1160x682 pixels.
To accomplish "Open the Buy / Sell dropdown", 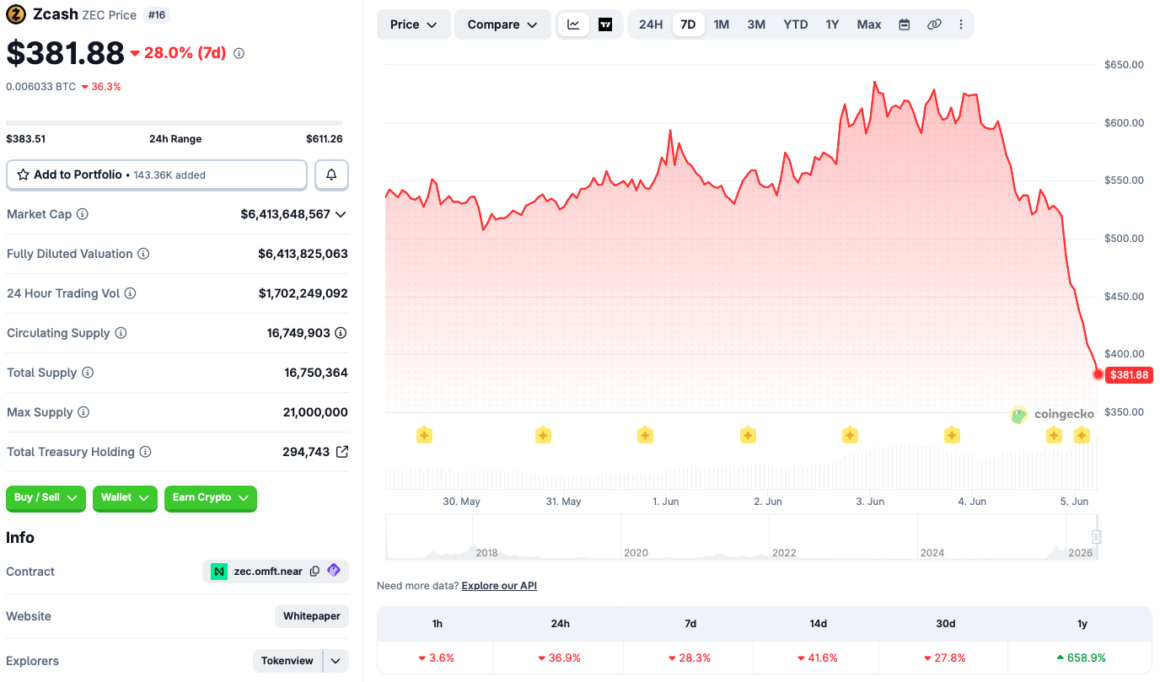I will click(x=46, y=498).
